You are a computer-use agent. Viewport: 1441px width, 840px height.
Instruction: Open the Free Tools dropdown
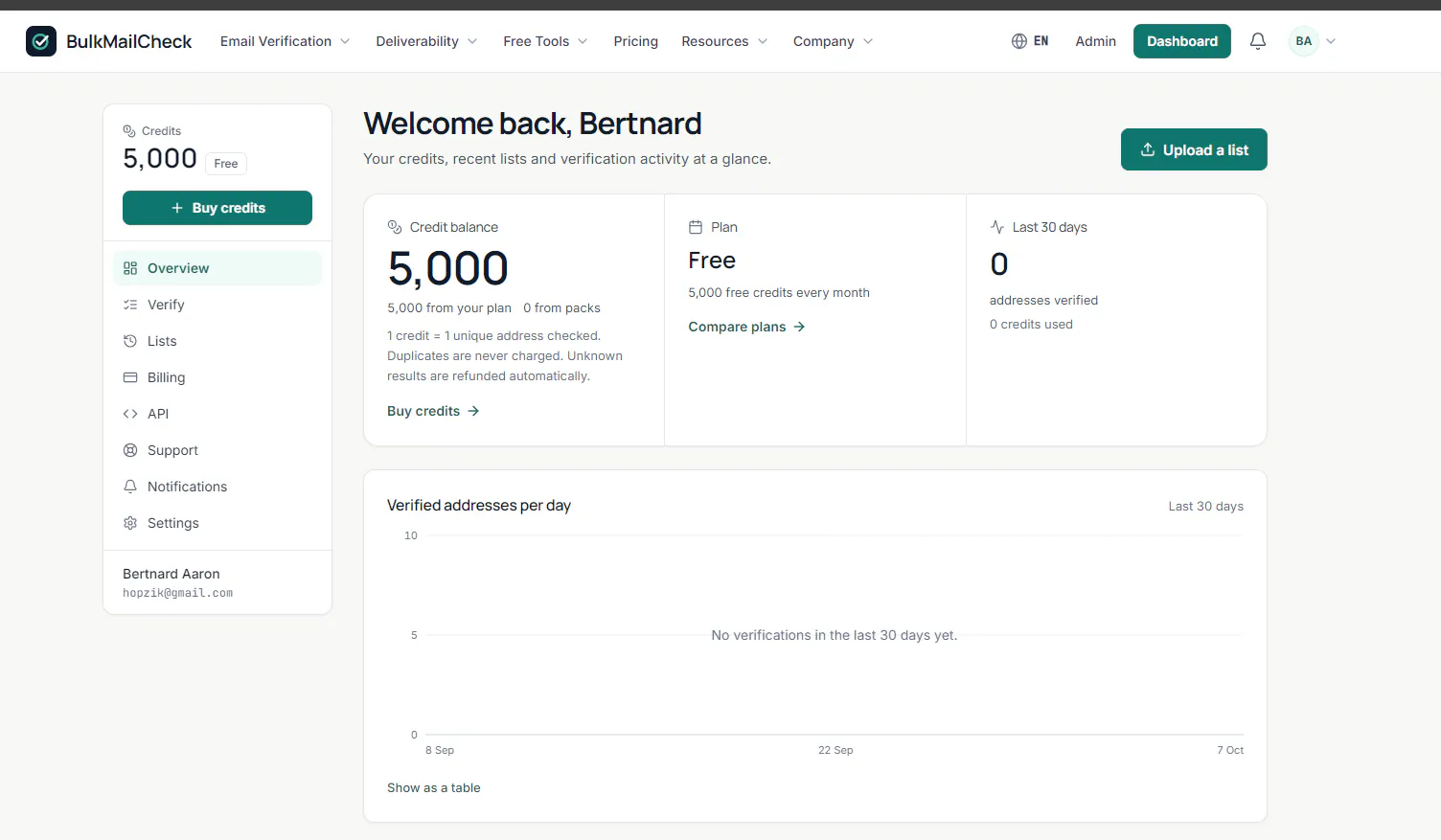click(x=545, y=41)
